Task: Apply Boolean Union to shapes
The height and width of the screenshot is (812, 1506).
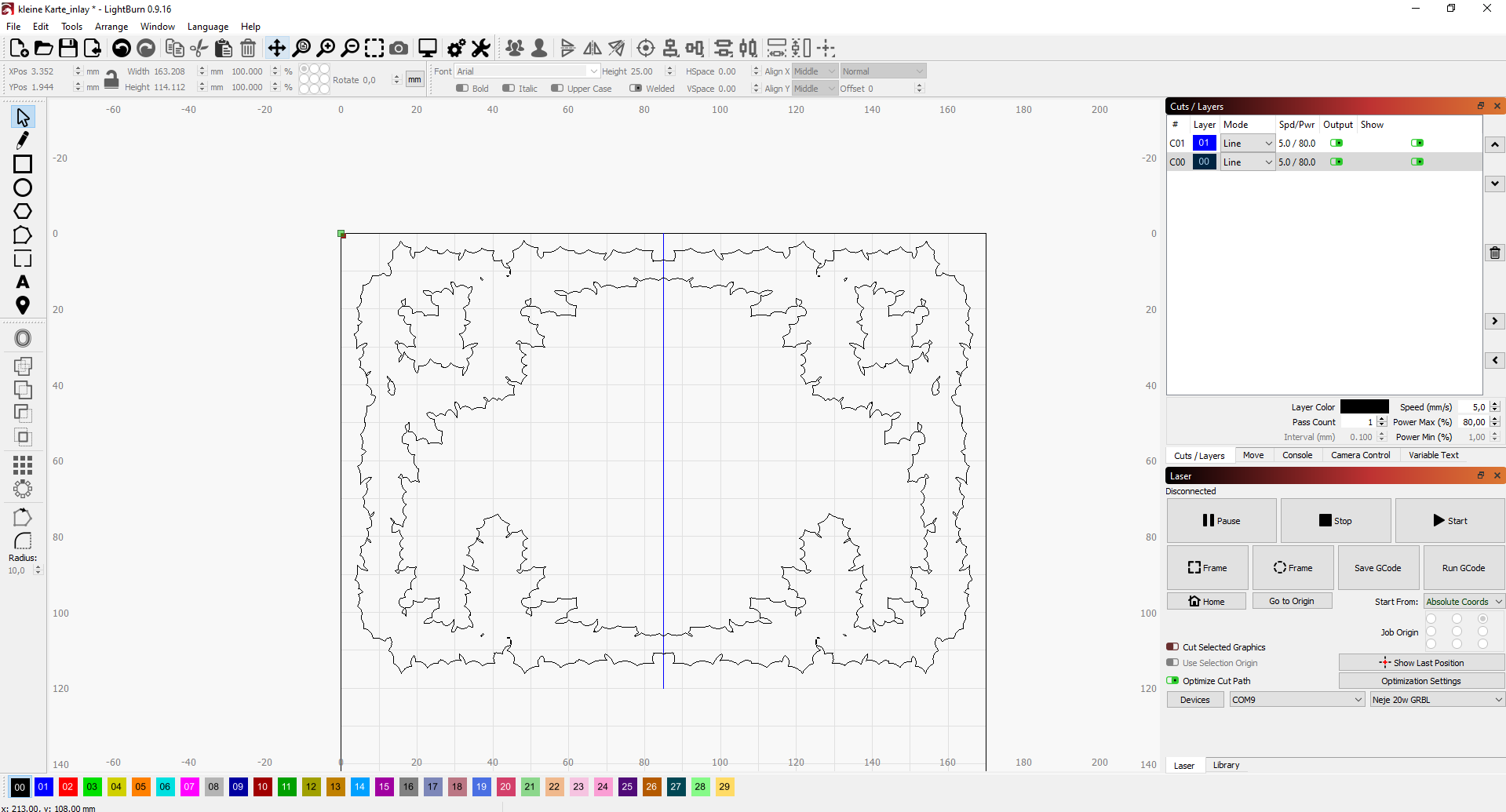Action: click(23, 366)
